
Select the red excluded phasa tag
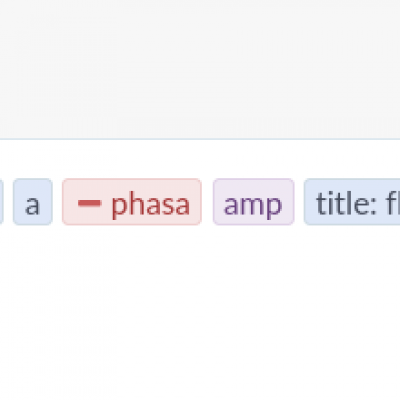click(x=132, y=202)
